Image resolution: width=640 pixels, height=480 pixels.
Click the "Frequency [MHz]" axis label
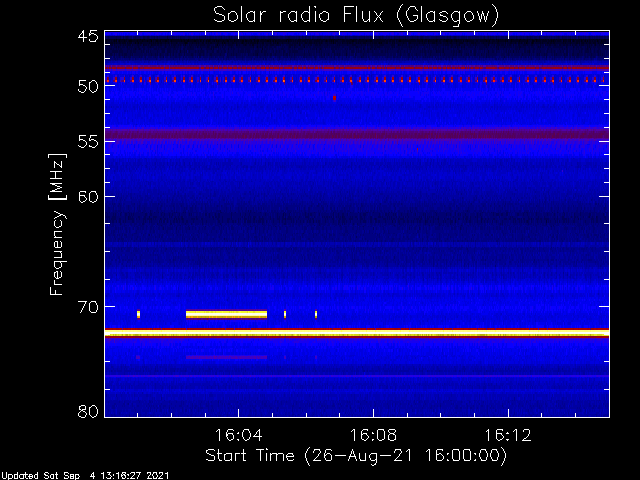(x=57, y=224)
